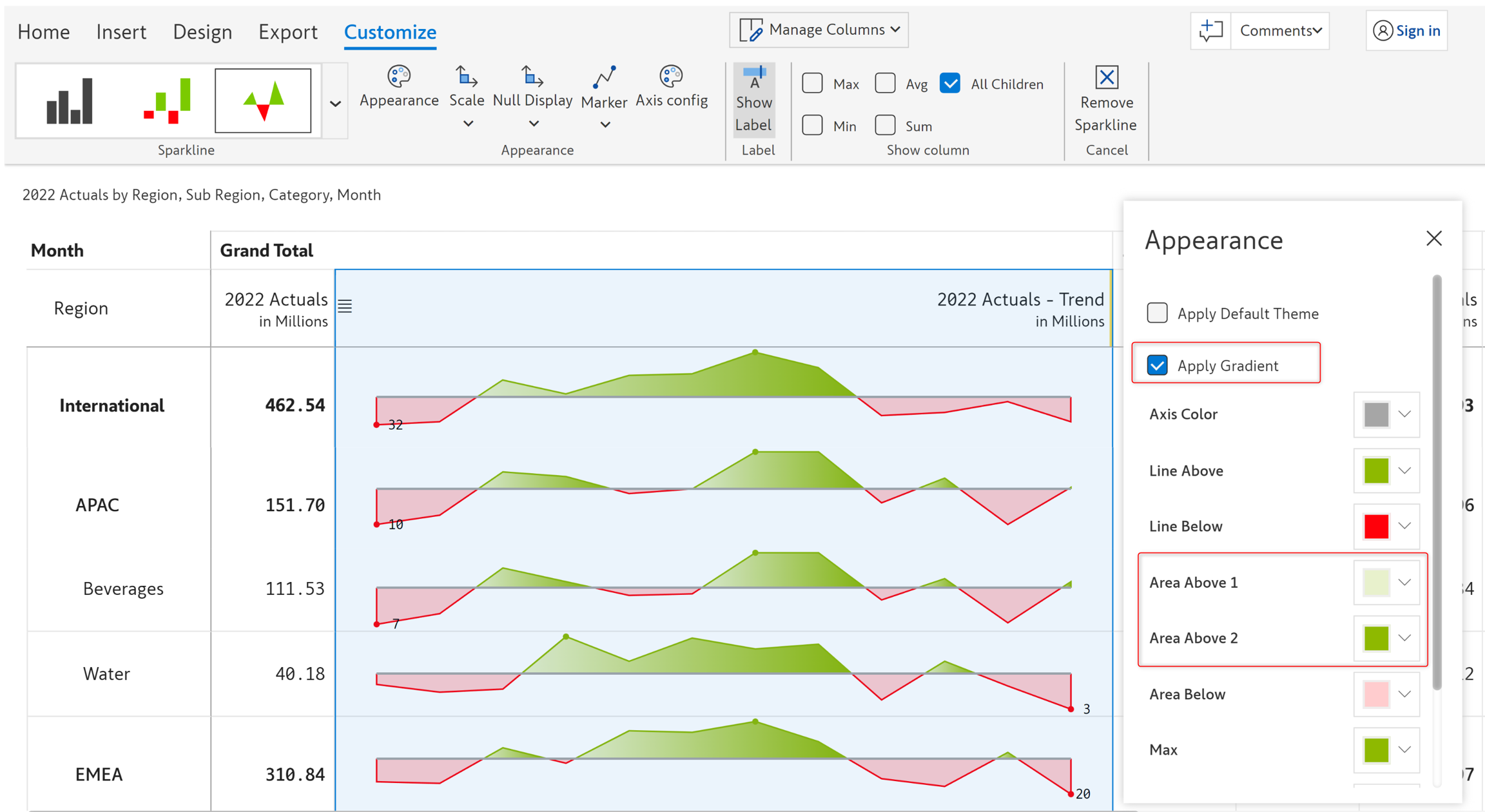The height and width of the screenshot is (812, 1485).
Task: Uncheck the All Children checkbox
Action: 950,84
